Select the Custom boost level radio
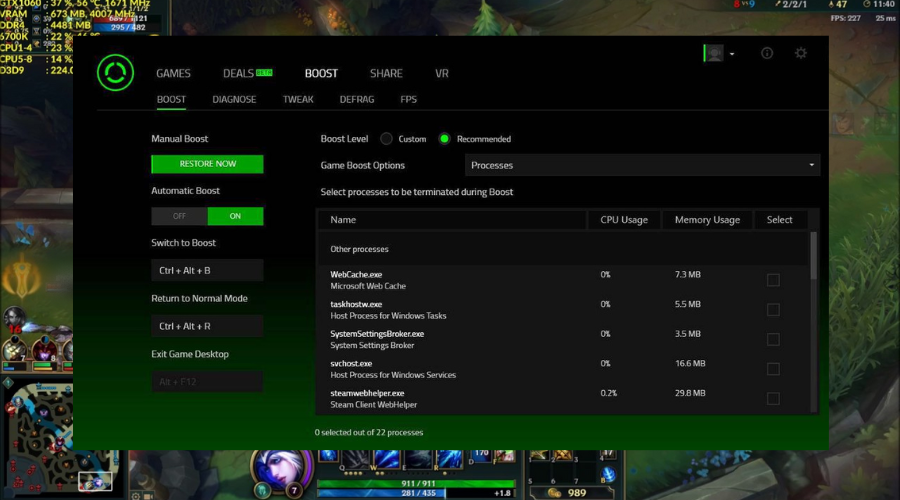The height and width of the screenshot is (500, 900). coord(386,139)
